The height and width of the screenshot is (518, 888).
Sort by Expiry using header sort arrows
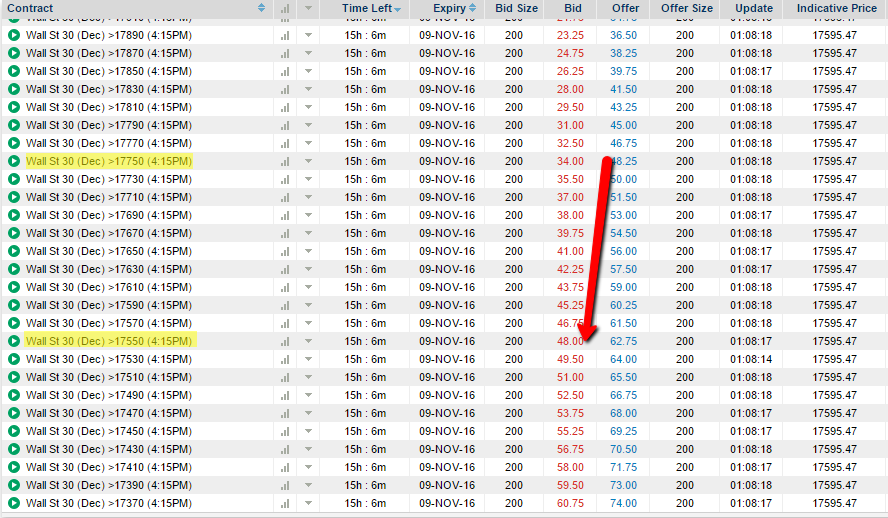pyautogui.click(x=472, y=8)
